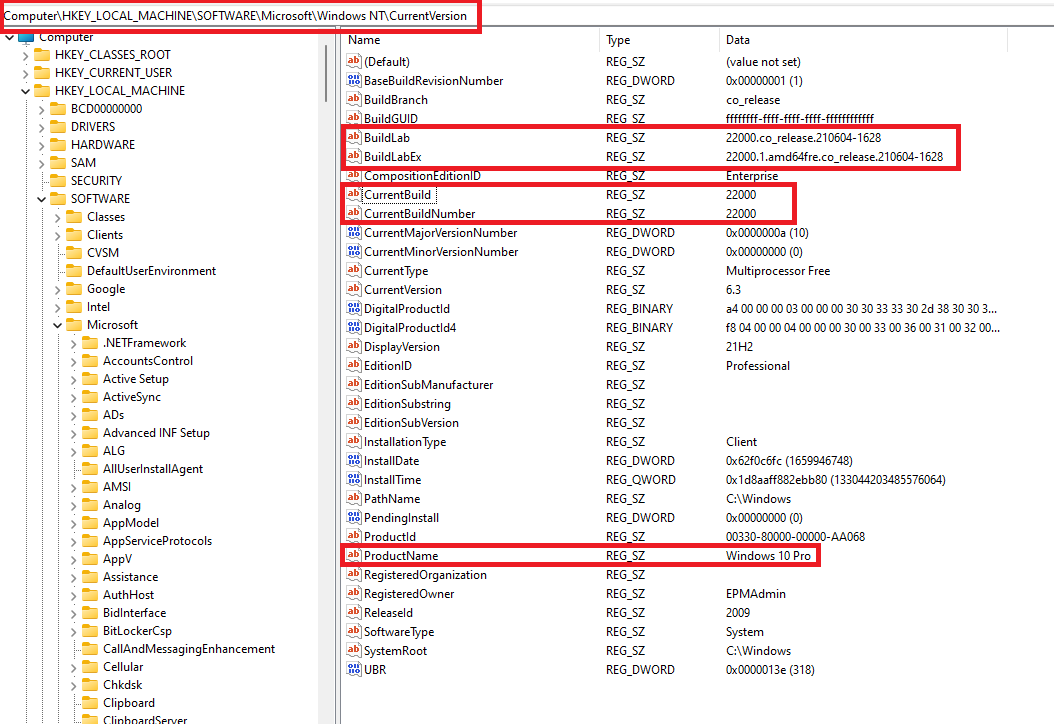This screenshot has width=1054, height=724.
Task: Expand the HKEY_CLASSES_ROOT tree node
Action: tap(25, 55)
